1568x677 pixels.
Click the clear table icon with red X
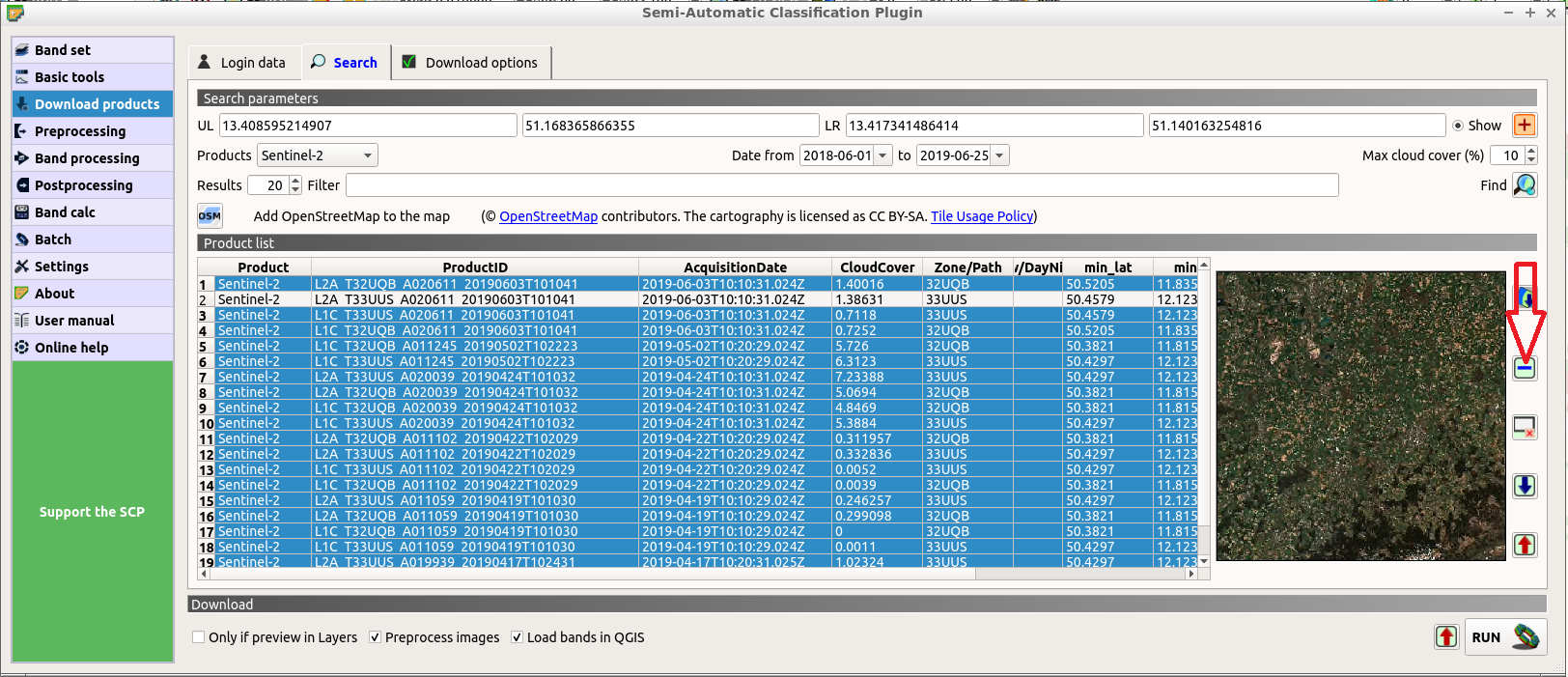pos(1525,427)
